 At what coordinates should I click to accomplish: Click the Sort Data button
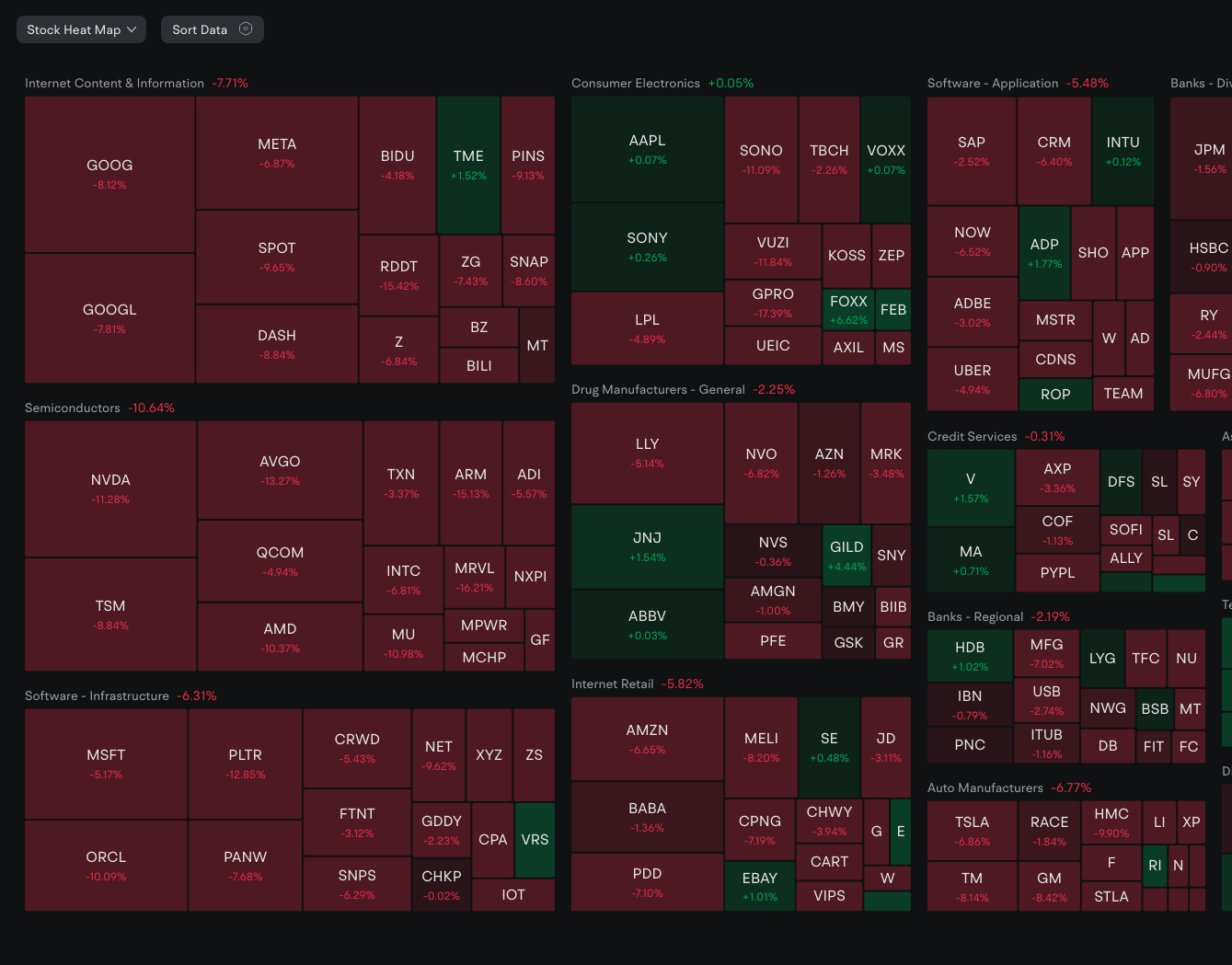click(x=200, y=29)
